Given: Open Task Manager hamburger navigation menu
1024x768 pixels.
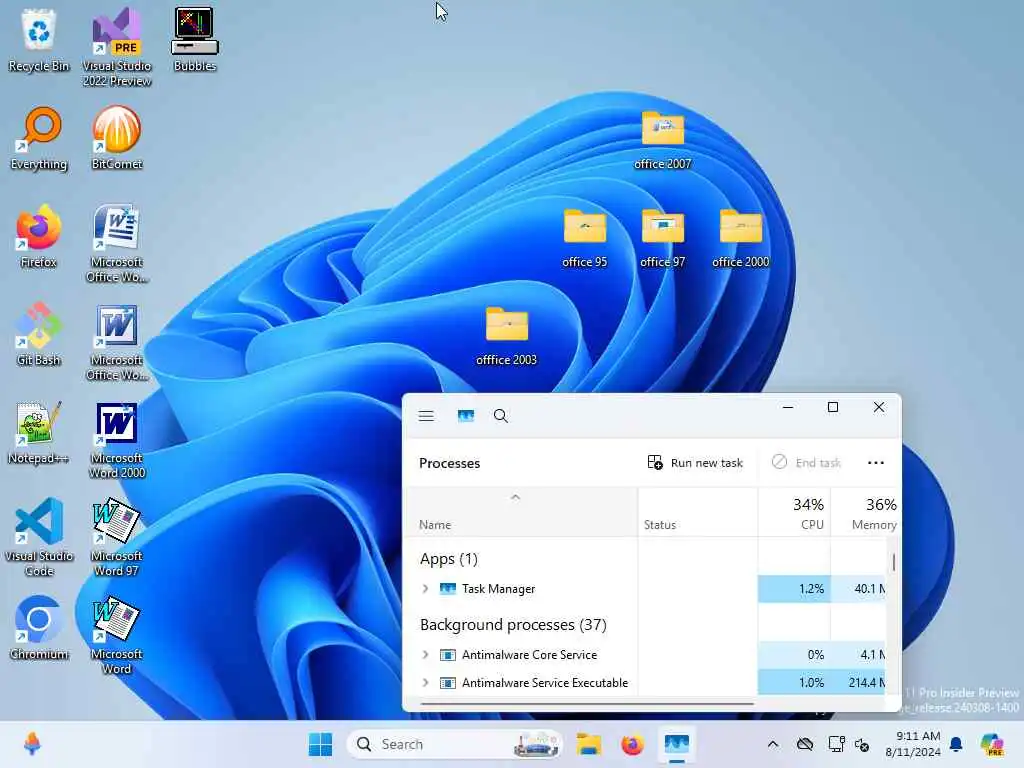Looking at the screenshot, I should point(426,416).
